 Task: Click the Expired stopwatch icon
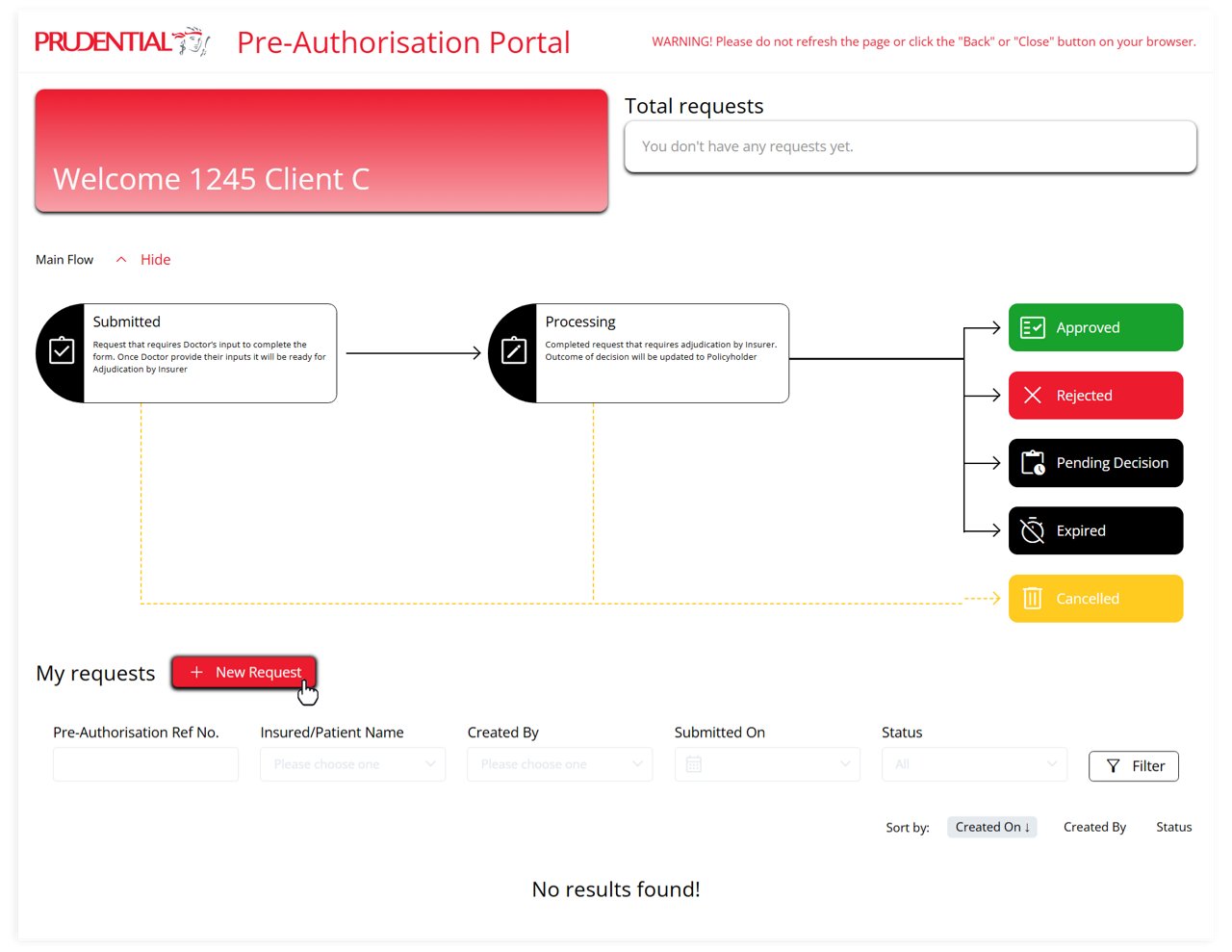pos(1033,530)
